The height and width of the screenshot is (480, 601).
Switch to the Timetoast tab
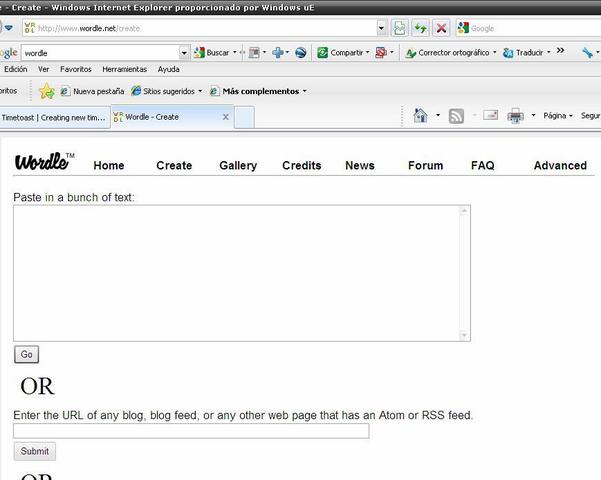[x=54, y=117]
